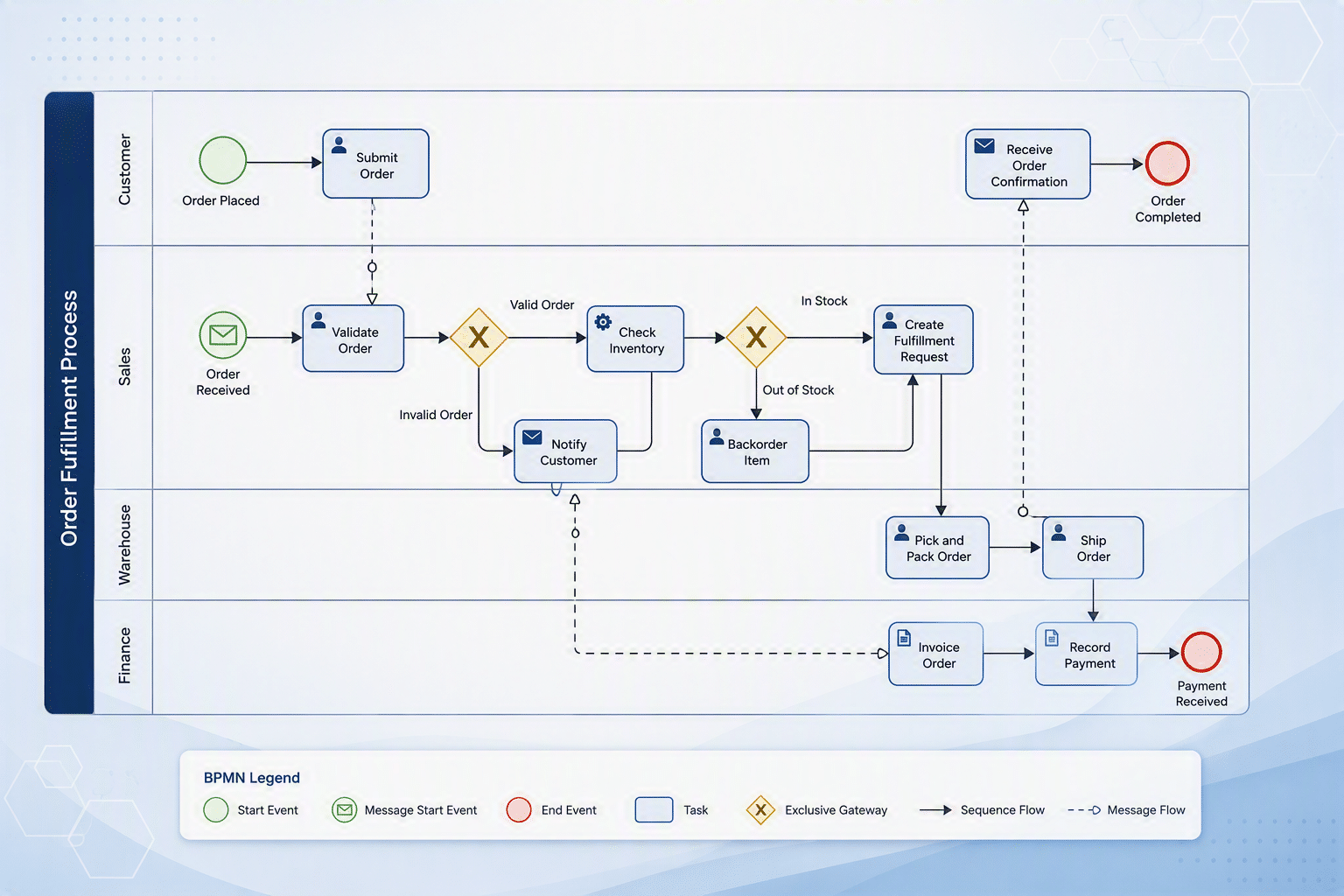Select the Record Payment task
The image size is (1344, 896).
(1087, 654)
